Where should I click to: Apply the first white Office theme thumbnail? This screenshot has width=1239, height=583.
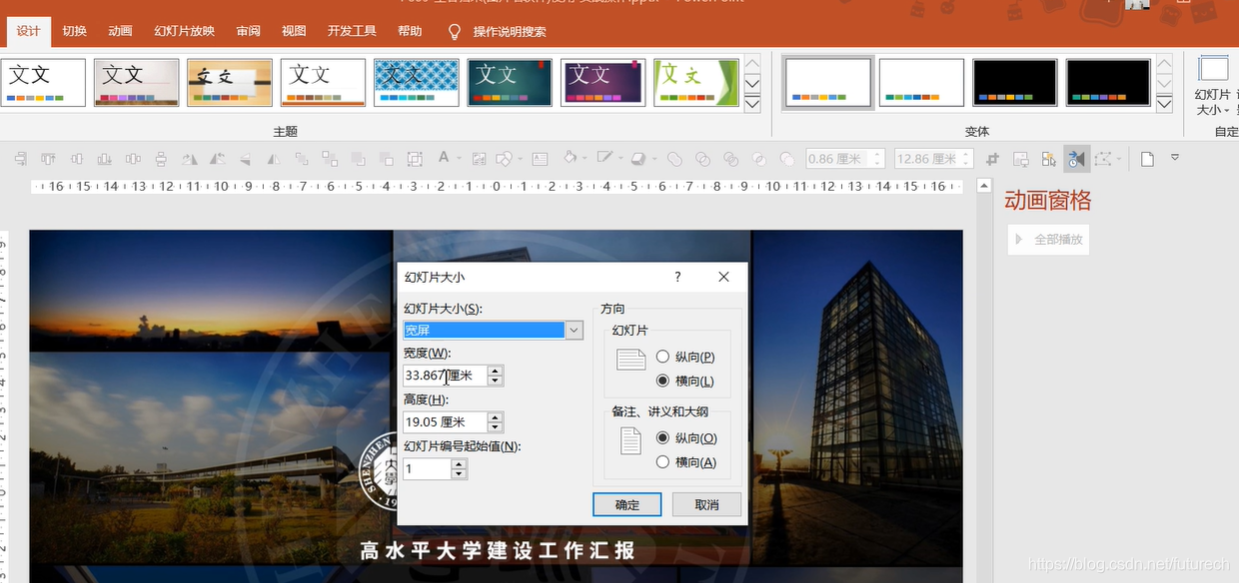[42, 82]
